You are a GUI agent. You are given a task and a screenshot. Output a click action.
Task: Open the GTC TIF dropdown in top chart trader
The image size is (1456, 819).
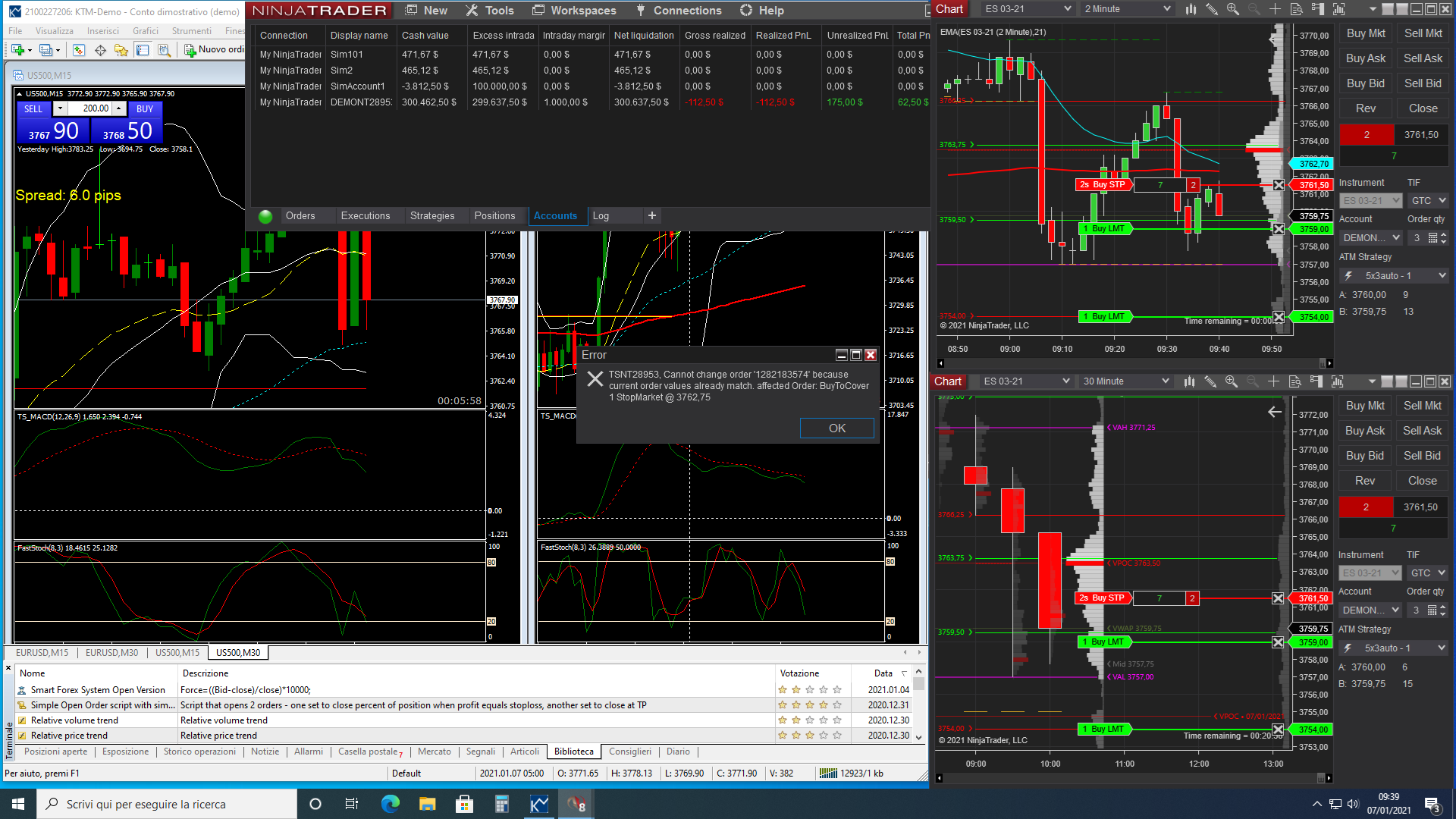tap(1429, 201)
